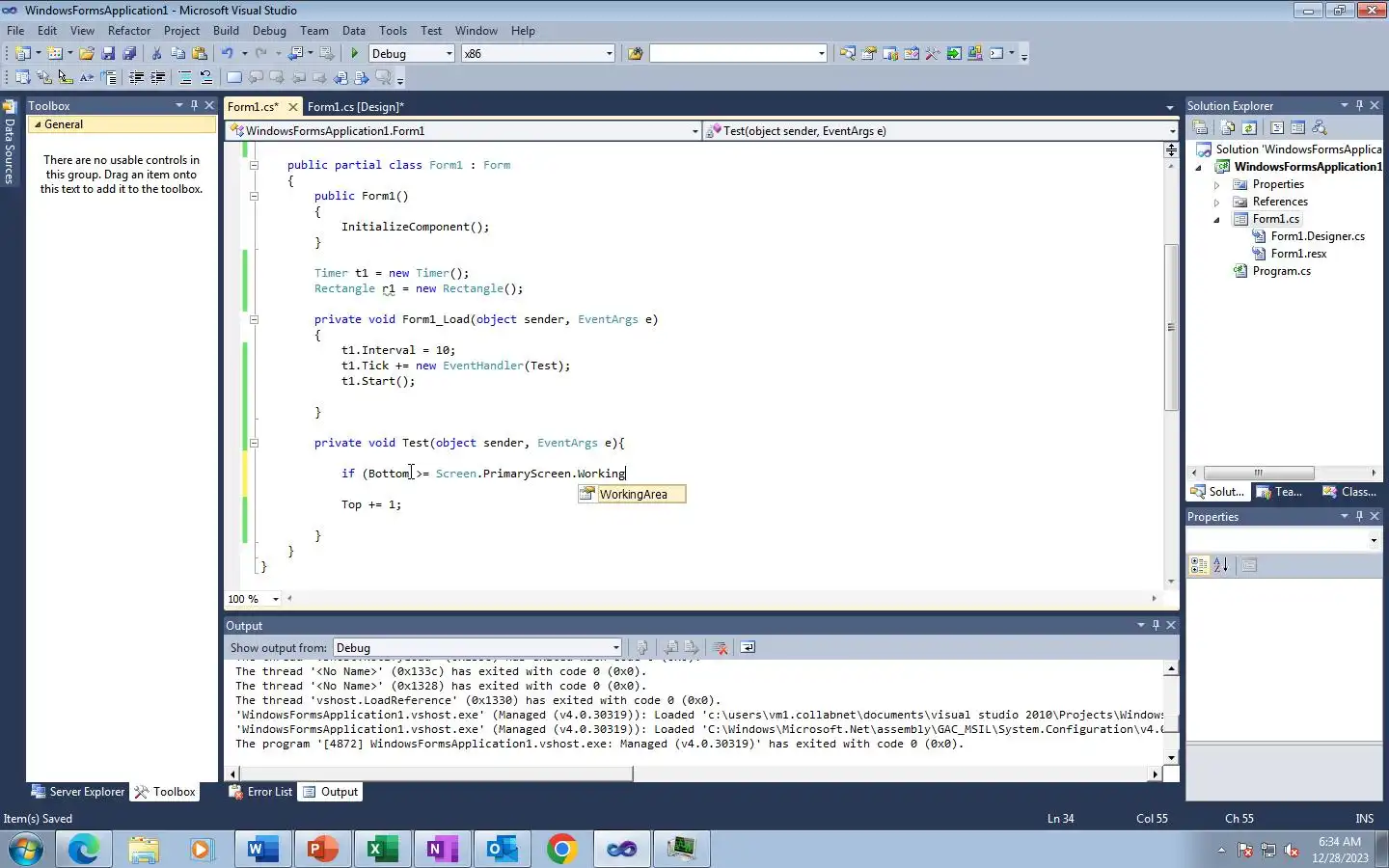Click View Designer icon in Solution Explorer
Viewport: 1389px width, 868px height.
pos(1297,127)
